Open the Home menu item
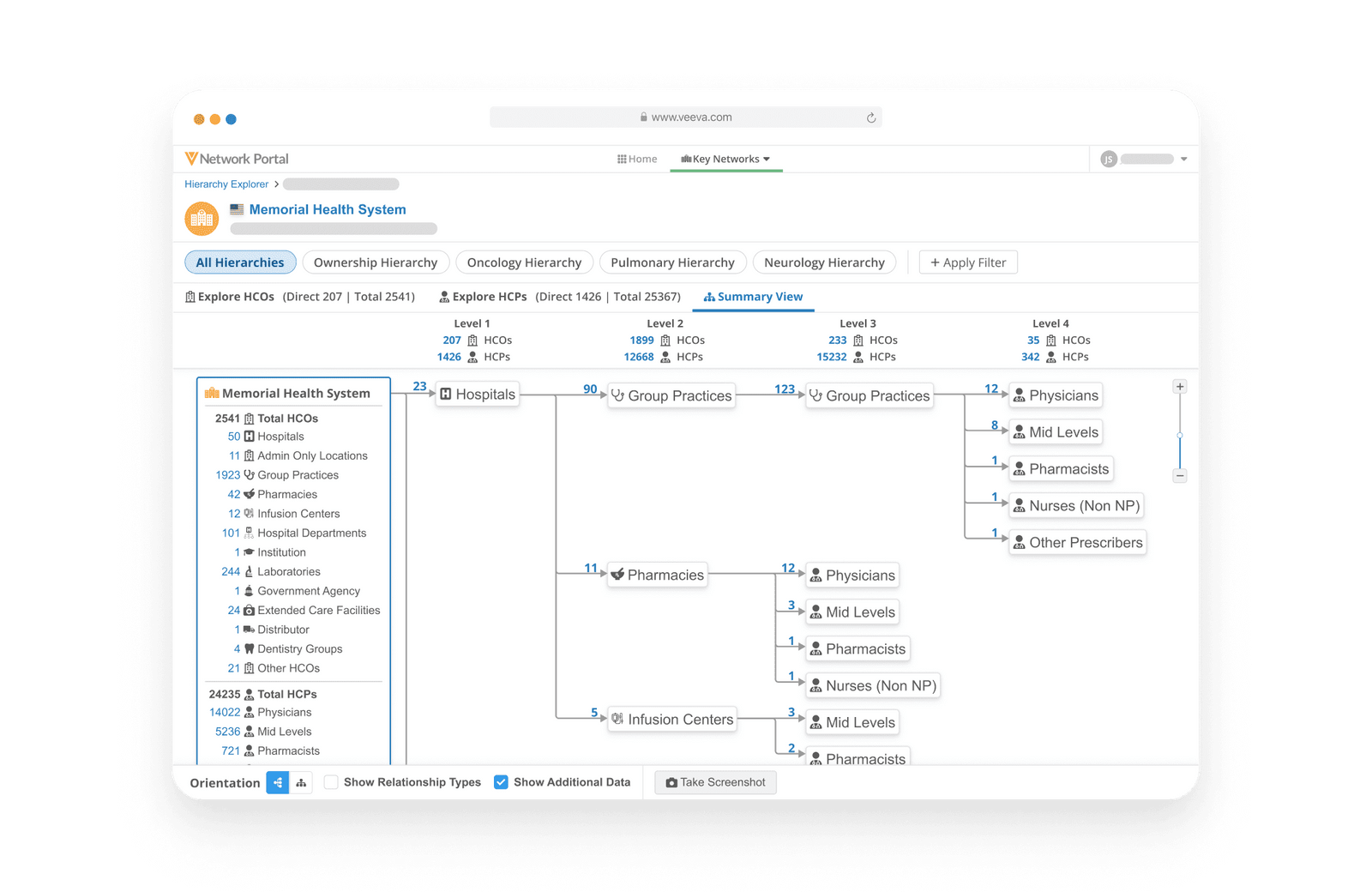1372x892 pixels. tap(637, 159)
